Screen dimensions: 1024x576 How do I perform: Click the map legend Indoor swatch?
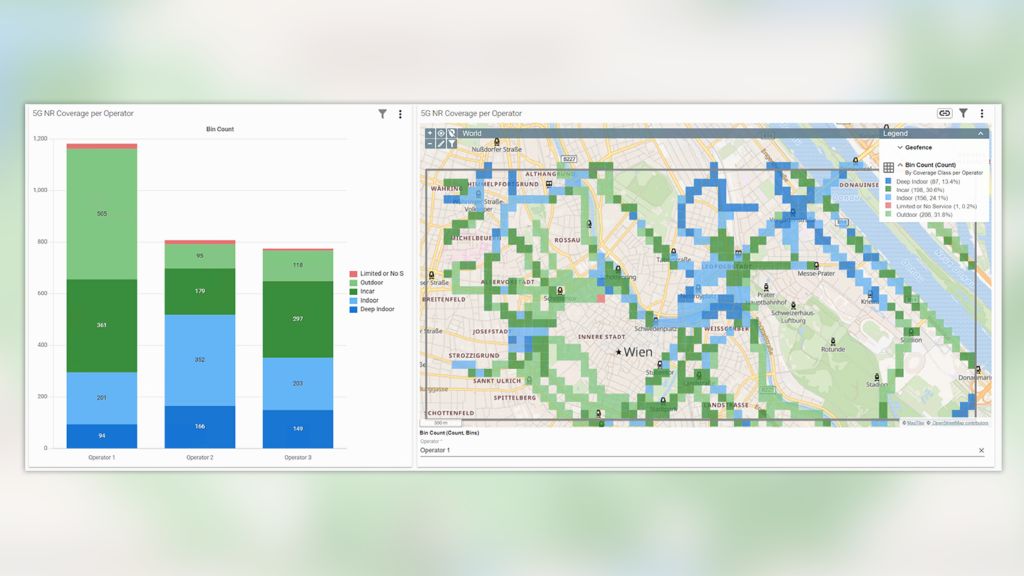(x=888, y=197)
